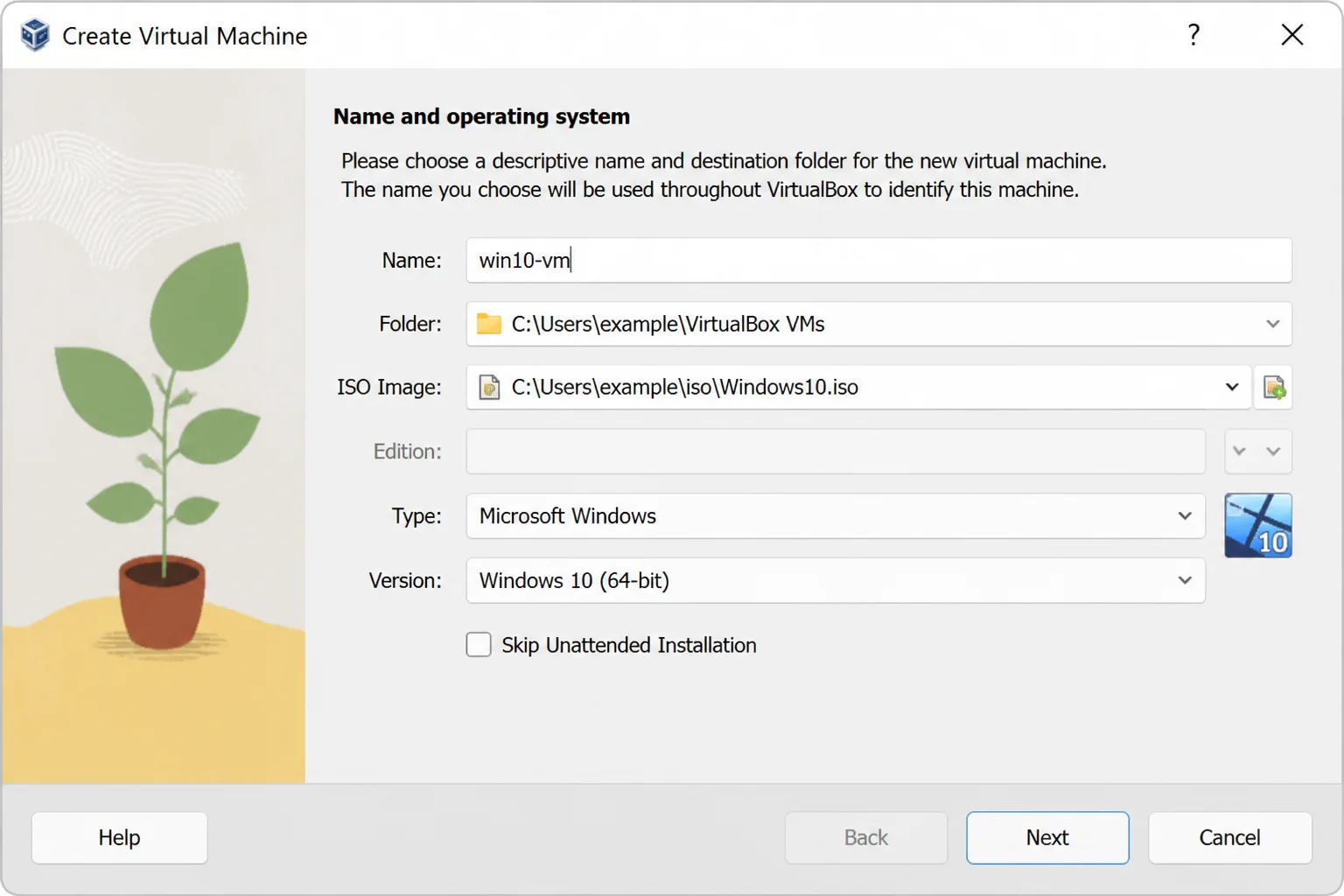Click the Next button
Image resolution: width=1344 pixels, height=896 pixels.
pos(1047,837)
